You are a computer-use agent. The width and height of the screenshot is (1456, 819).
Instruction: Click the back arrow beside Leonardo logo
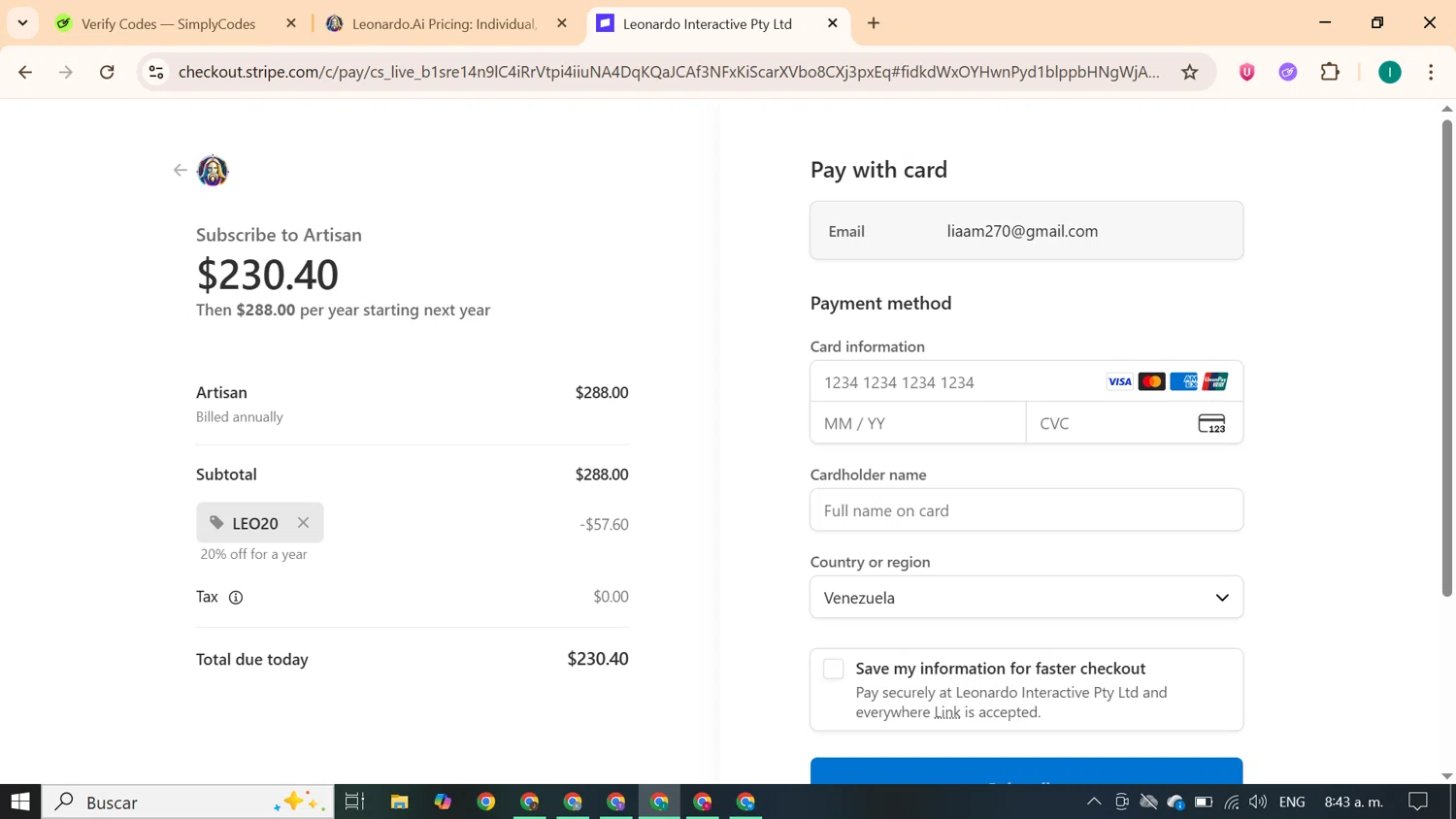click(180, 170)
